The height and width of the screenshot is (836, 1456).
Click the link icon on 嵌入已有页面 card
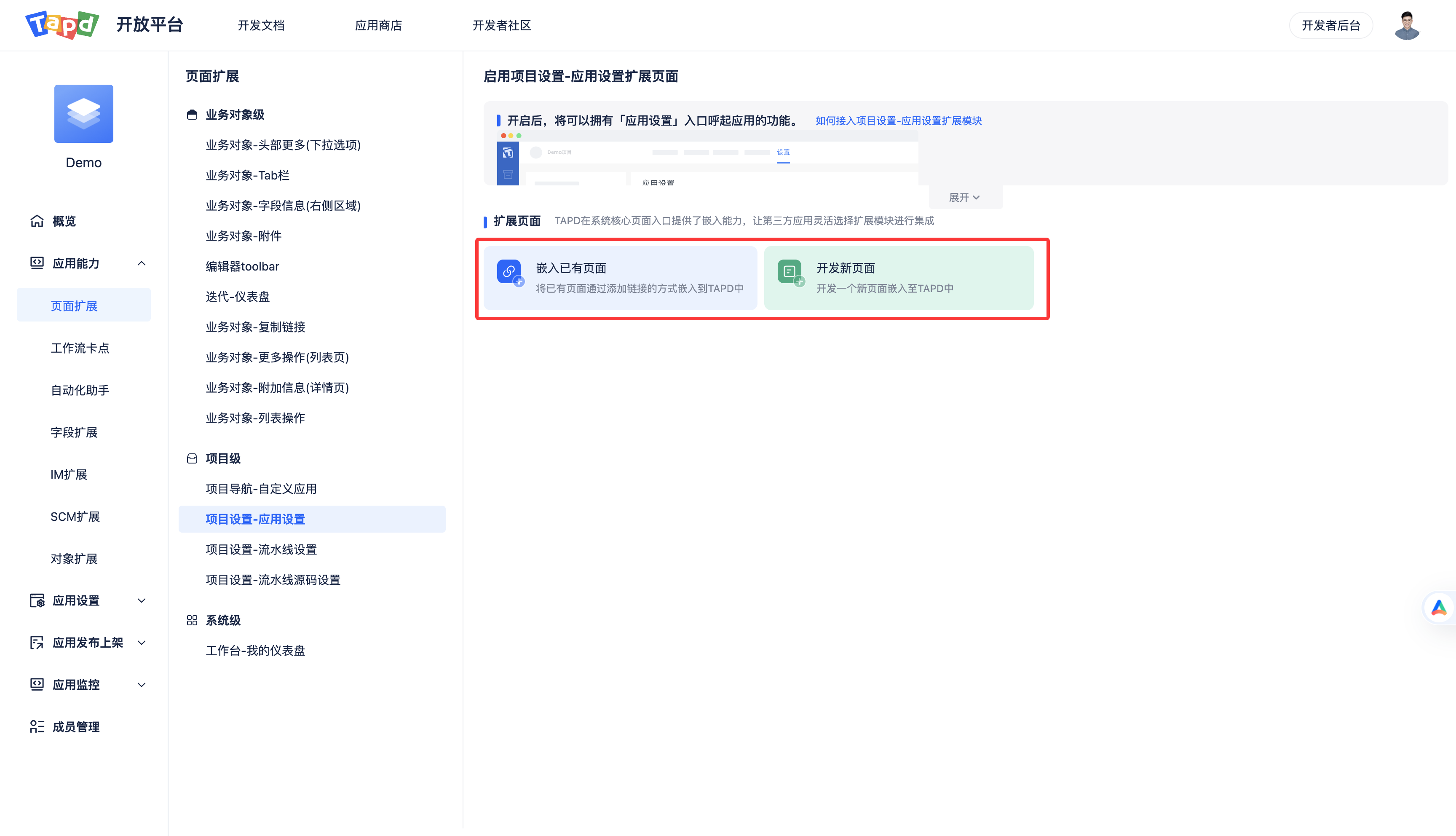pyautogui.click(x=509, y=273)
